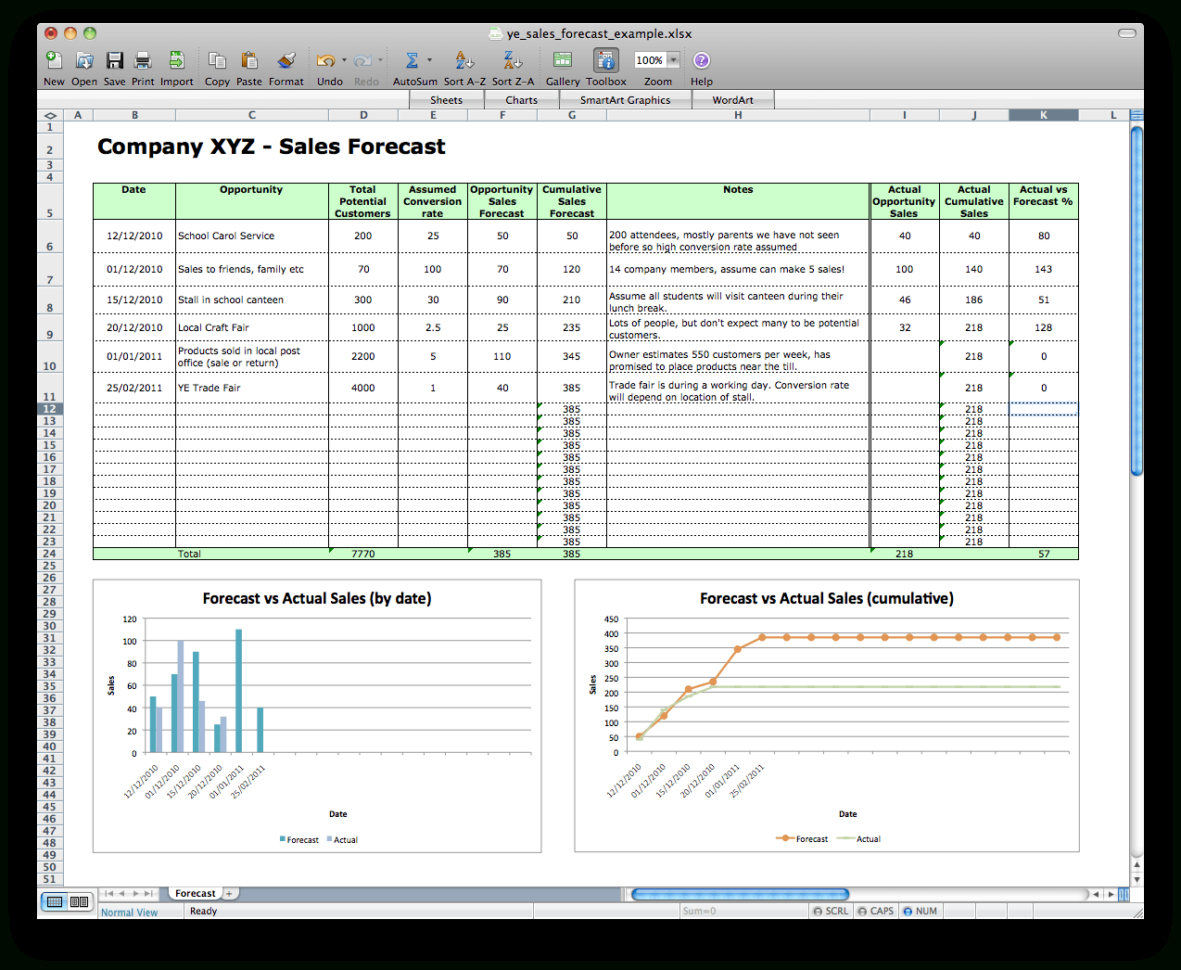Select the Sort A-Z icon
This screenshot has height=970, width=1181.
pyautogui.click(x=463, y=60)
